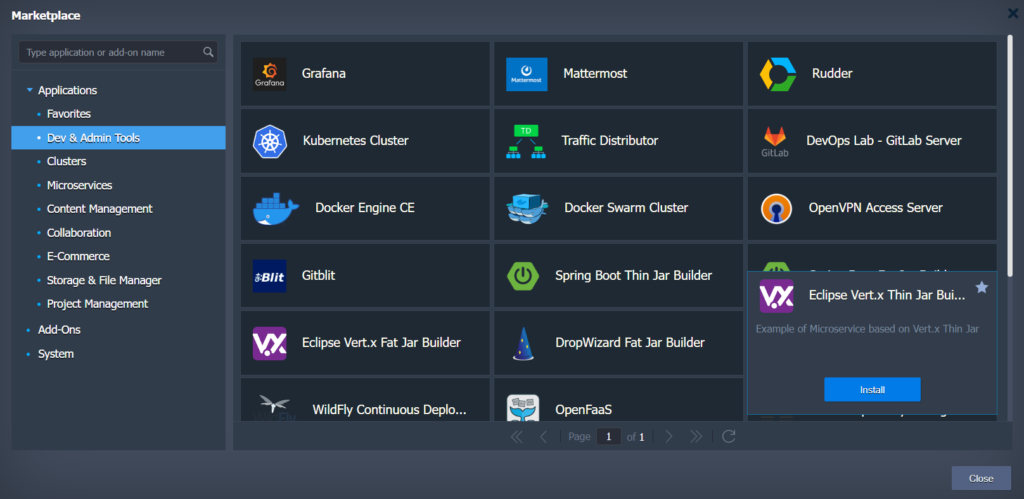Select Kubernetes Cluster name text
The image size is (1024, 499).
(x=356, y=140)
